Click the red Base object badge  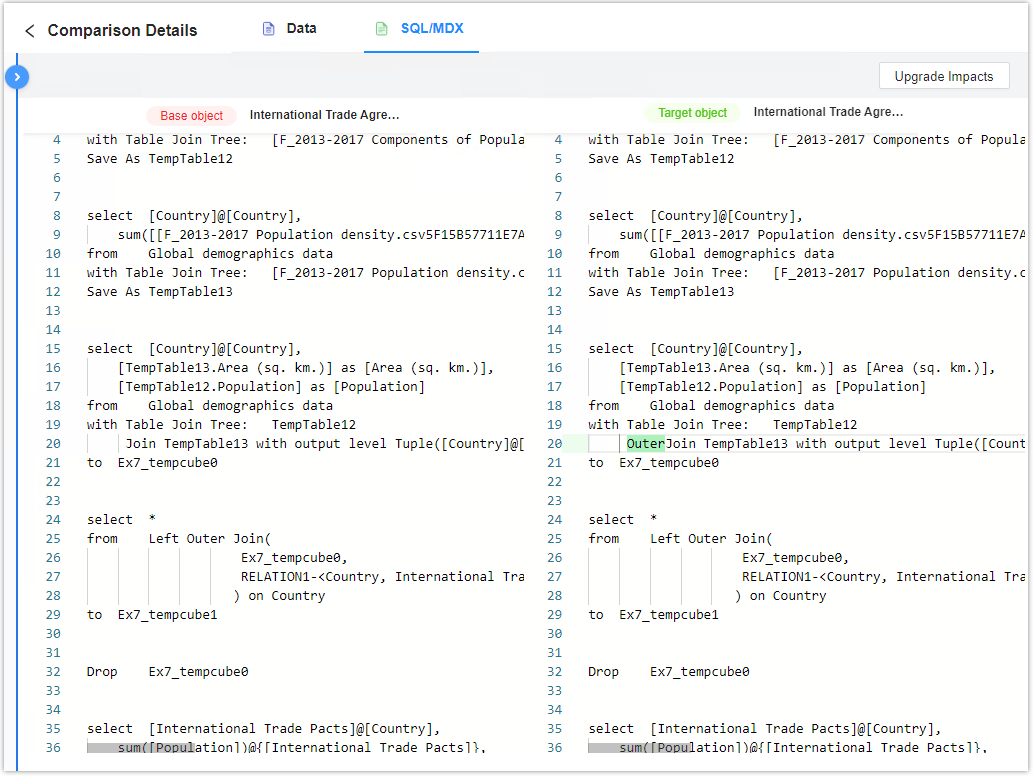click(192, 116)
